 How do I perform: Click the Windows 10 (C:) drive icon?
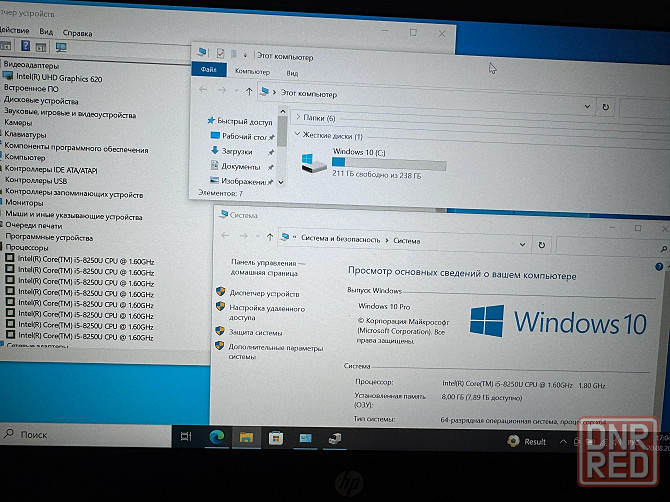[x=314, y=163]
